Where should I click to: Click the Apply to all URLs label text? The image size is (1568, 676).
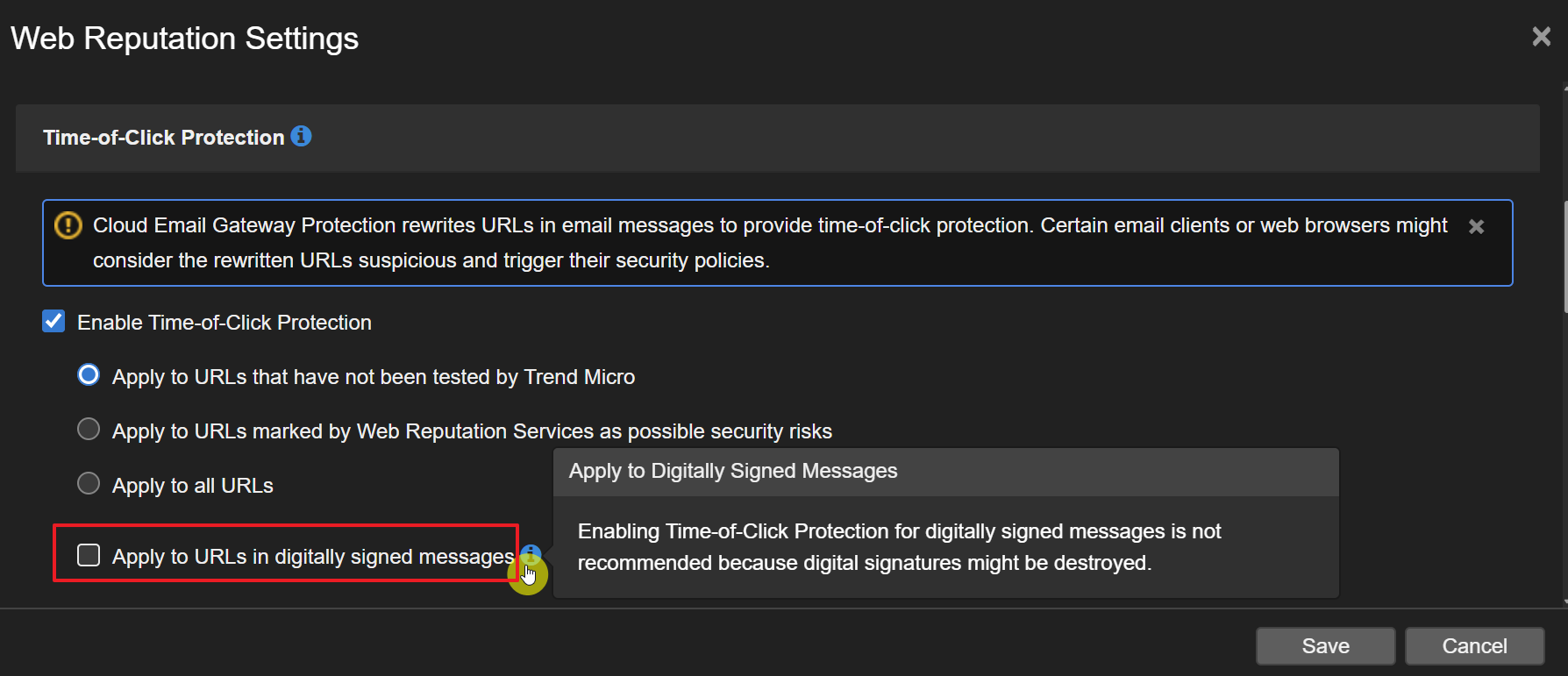click(193, 486)
